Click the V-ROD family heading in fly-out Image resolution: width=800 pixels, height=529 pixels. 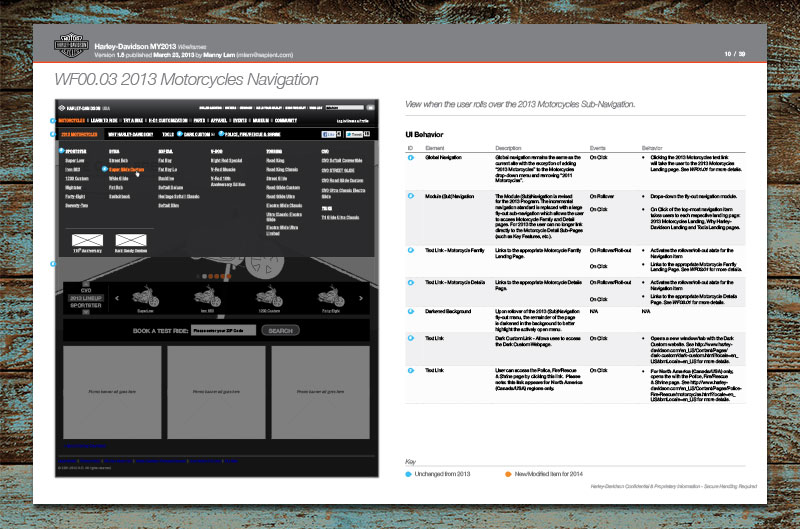(217, 152)
